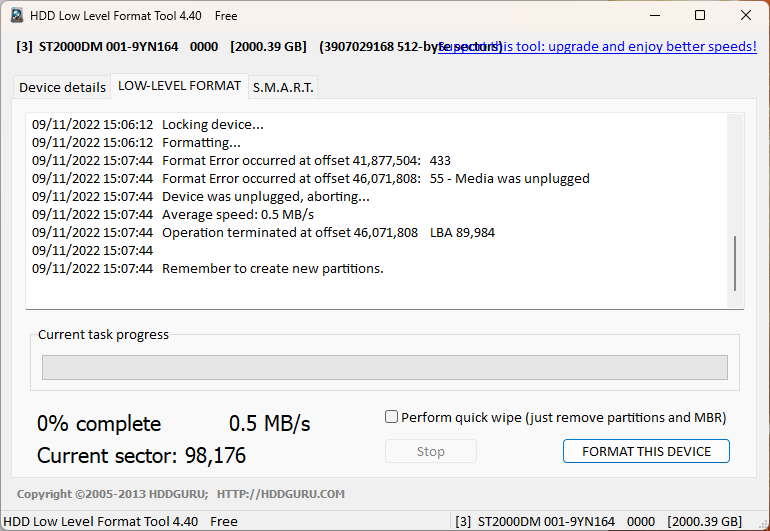Enable the Perform quick wipe checkbox

(391, 417)
